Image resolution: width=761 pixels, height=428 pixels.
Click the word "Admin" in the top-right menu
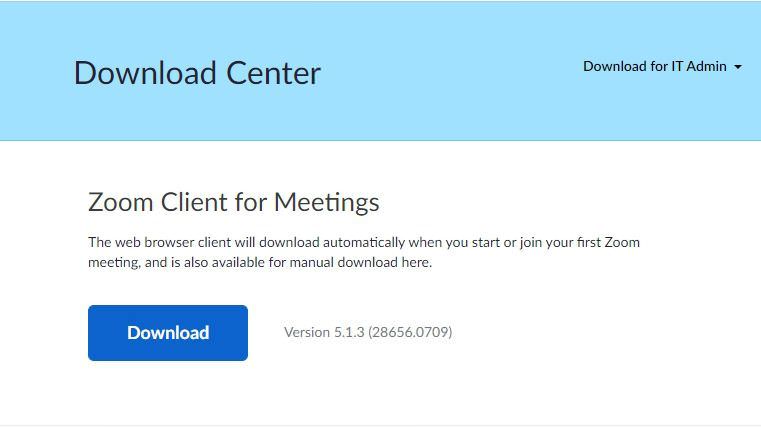(706, 66)
